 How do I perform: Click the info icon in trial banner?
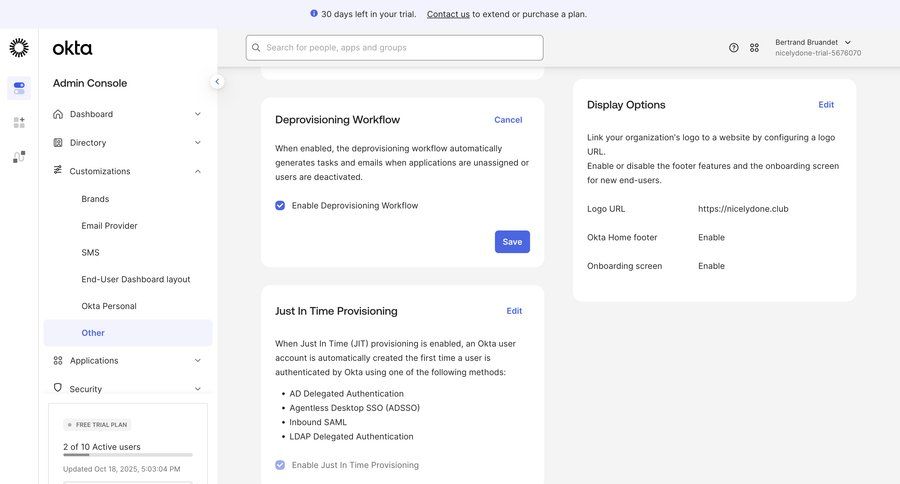point(314,14)
